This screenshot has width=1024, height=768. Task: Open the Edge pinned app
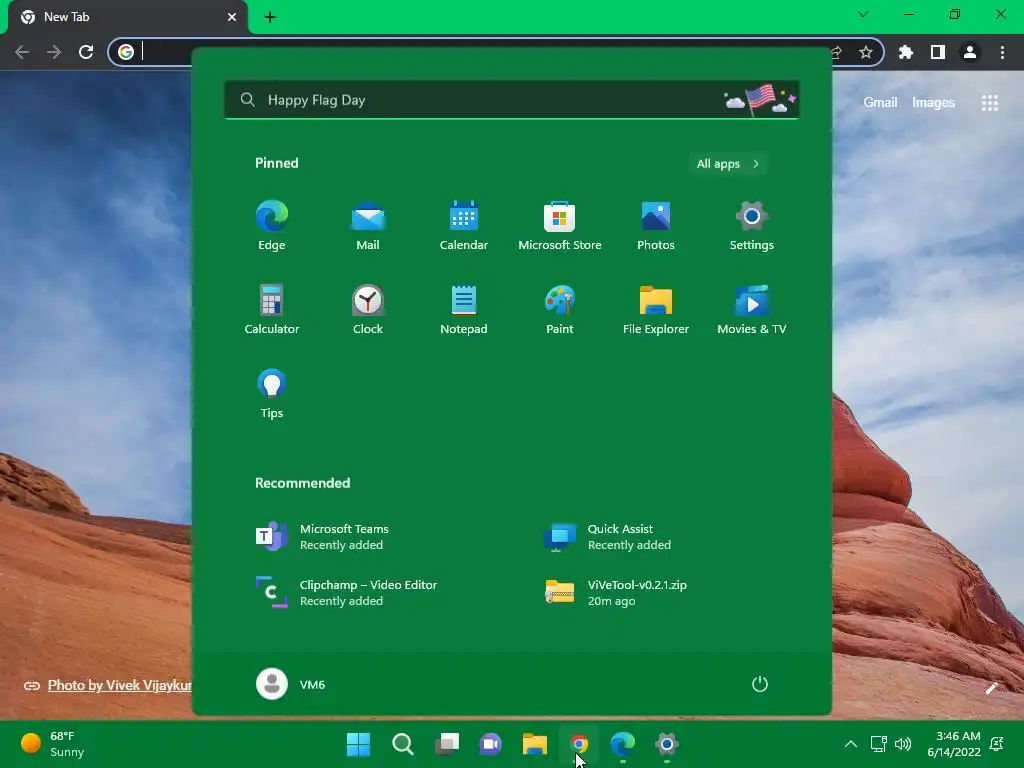[x=272, y=225]
